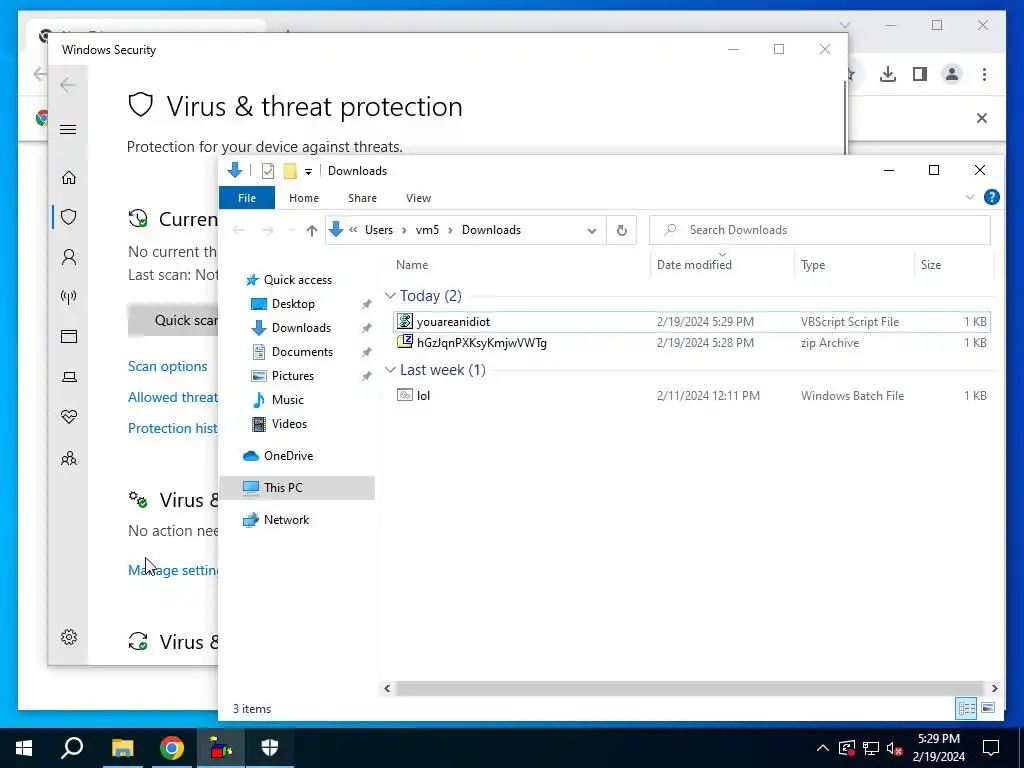Select Desktop in navigation pane

pyautogui.click(x=293, y=304)
